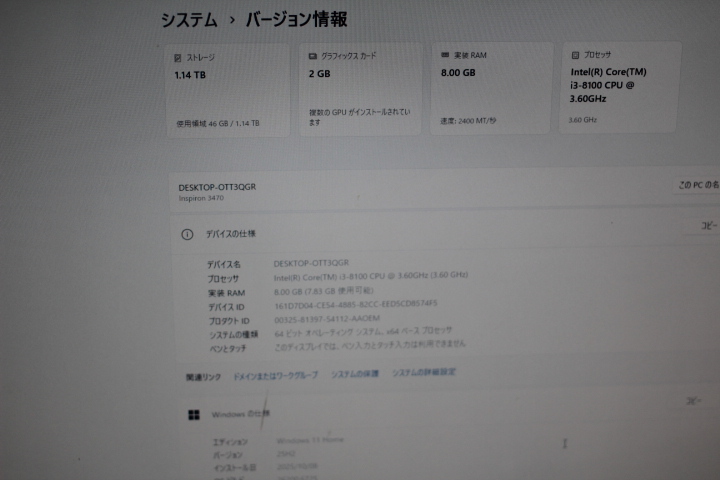Click 複数の GPU がインストールされています text
This screenshot has width=720, height=480.
[x=360, y=117]
